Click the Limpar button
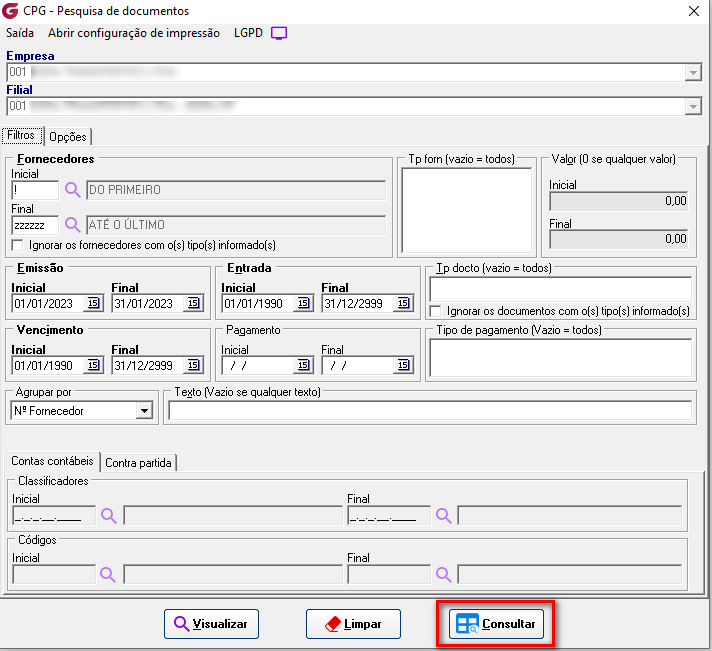Image resolution: width=712 pixels, height=651 pixels. coord(353,624)
